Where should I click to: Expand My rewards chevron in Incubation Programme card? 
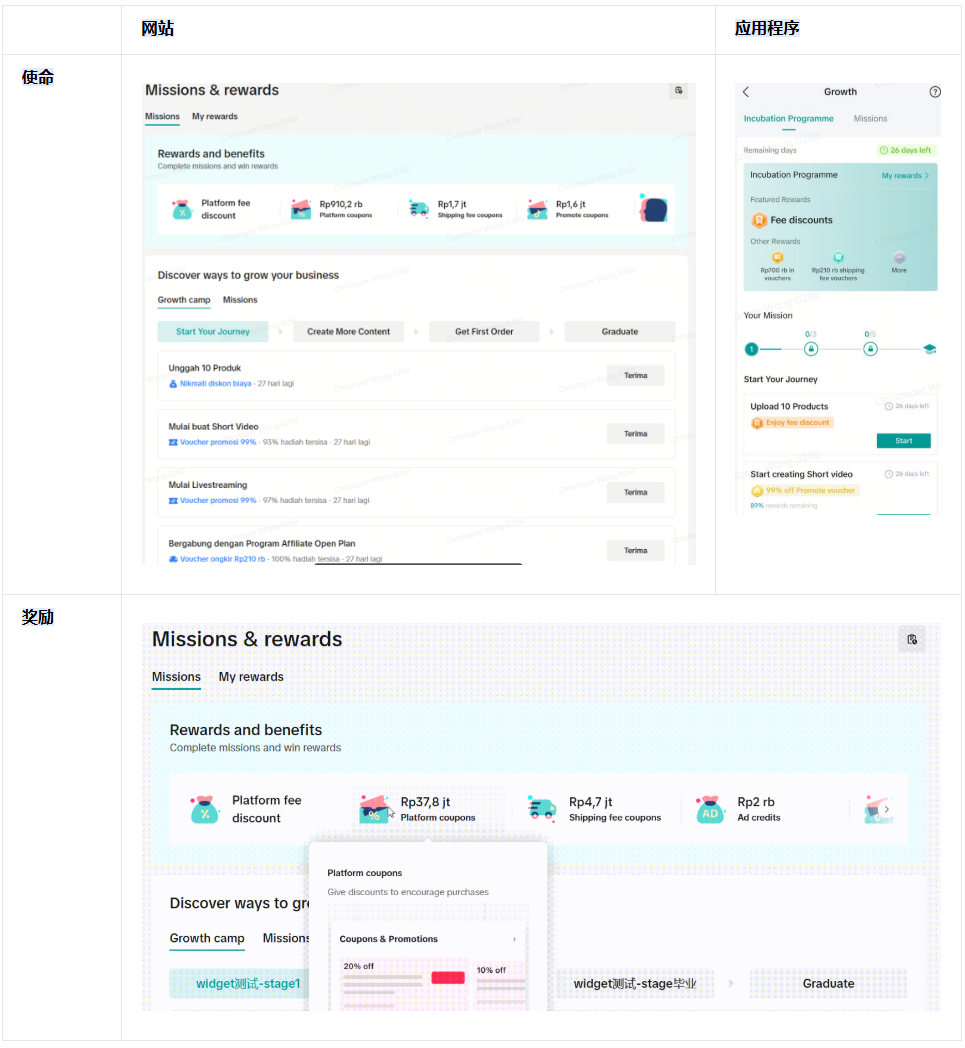point(926,176)
